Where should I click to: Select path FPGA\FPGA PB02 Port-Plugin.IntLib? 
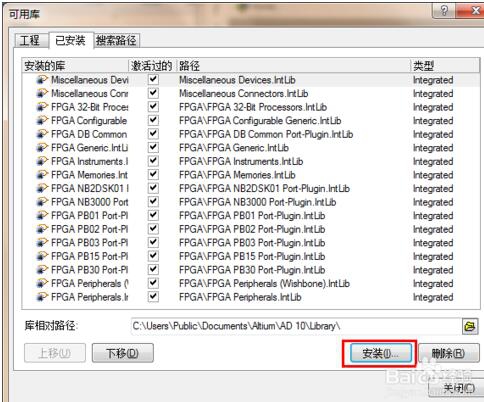pyautogui.click(x=252, y=229)
